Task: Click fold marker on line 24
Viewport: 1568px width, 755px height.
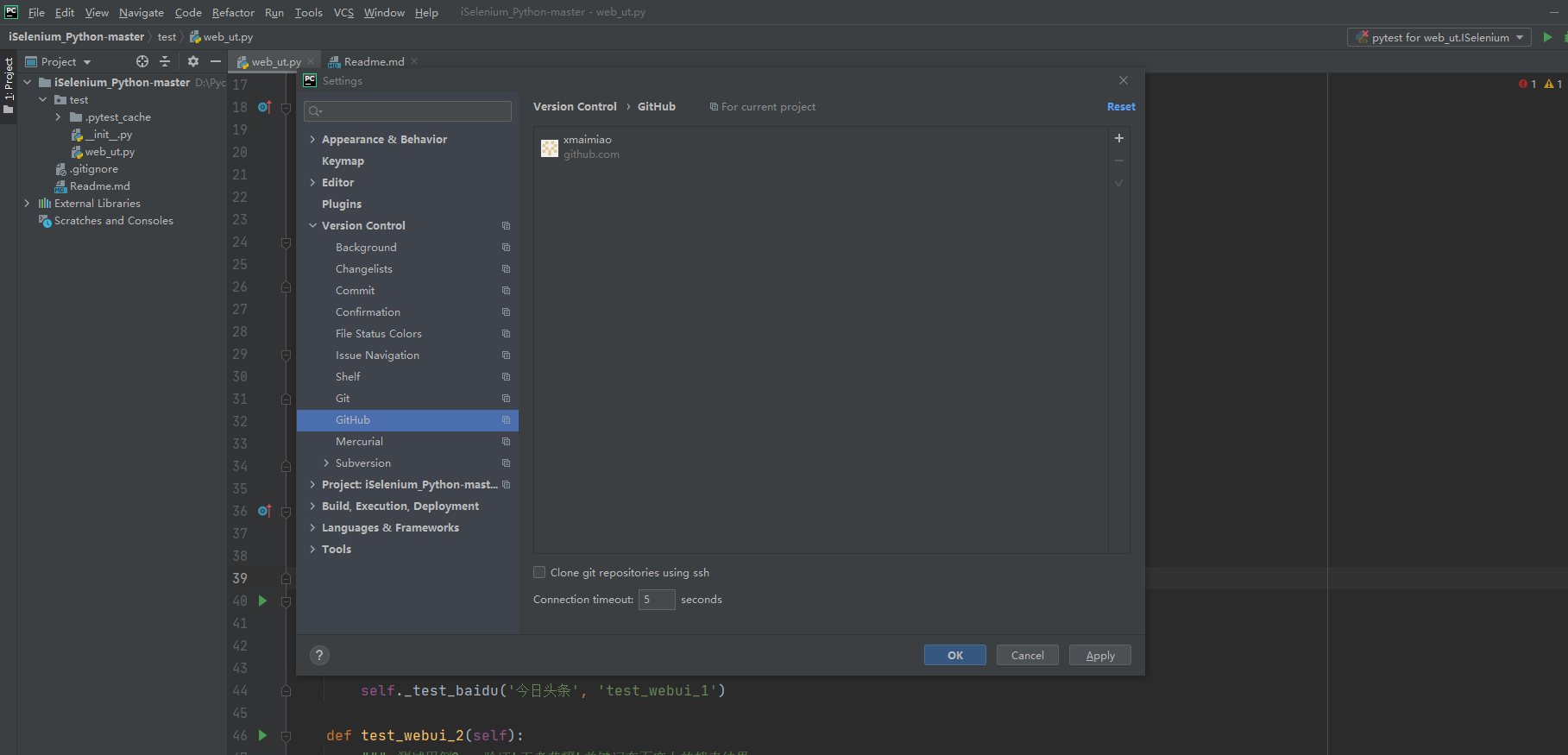Action: [286, 242]
